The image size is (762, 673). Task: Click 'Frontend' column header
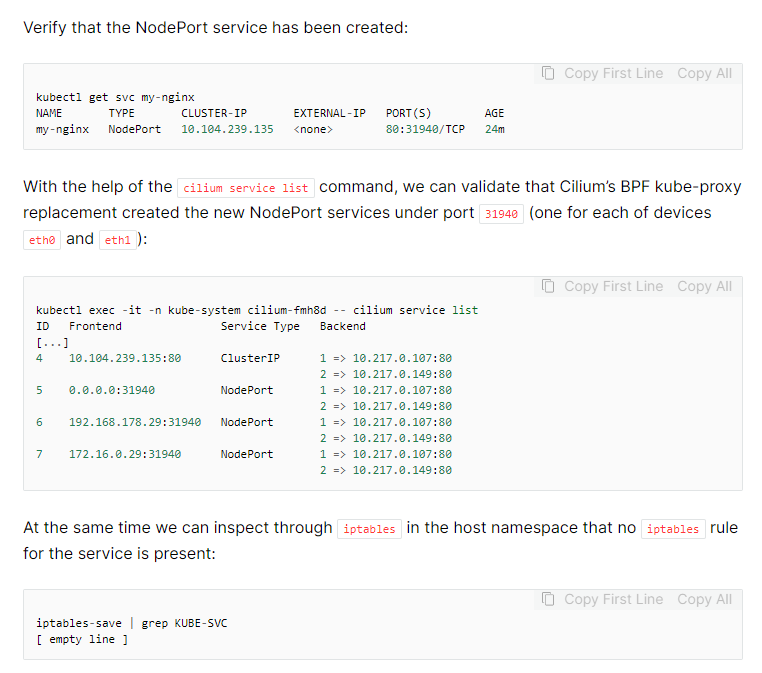[95, 326]
